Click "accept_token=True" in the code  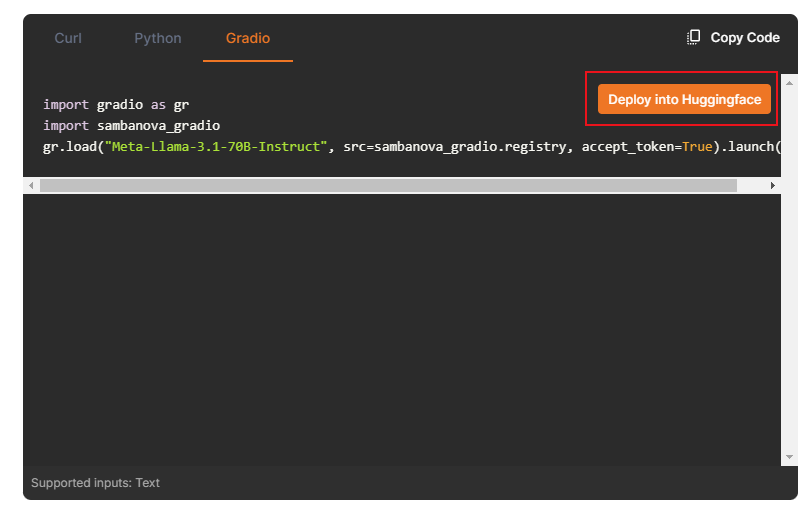point(647,147)
